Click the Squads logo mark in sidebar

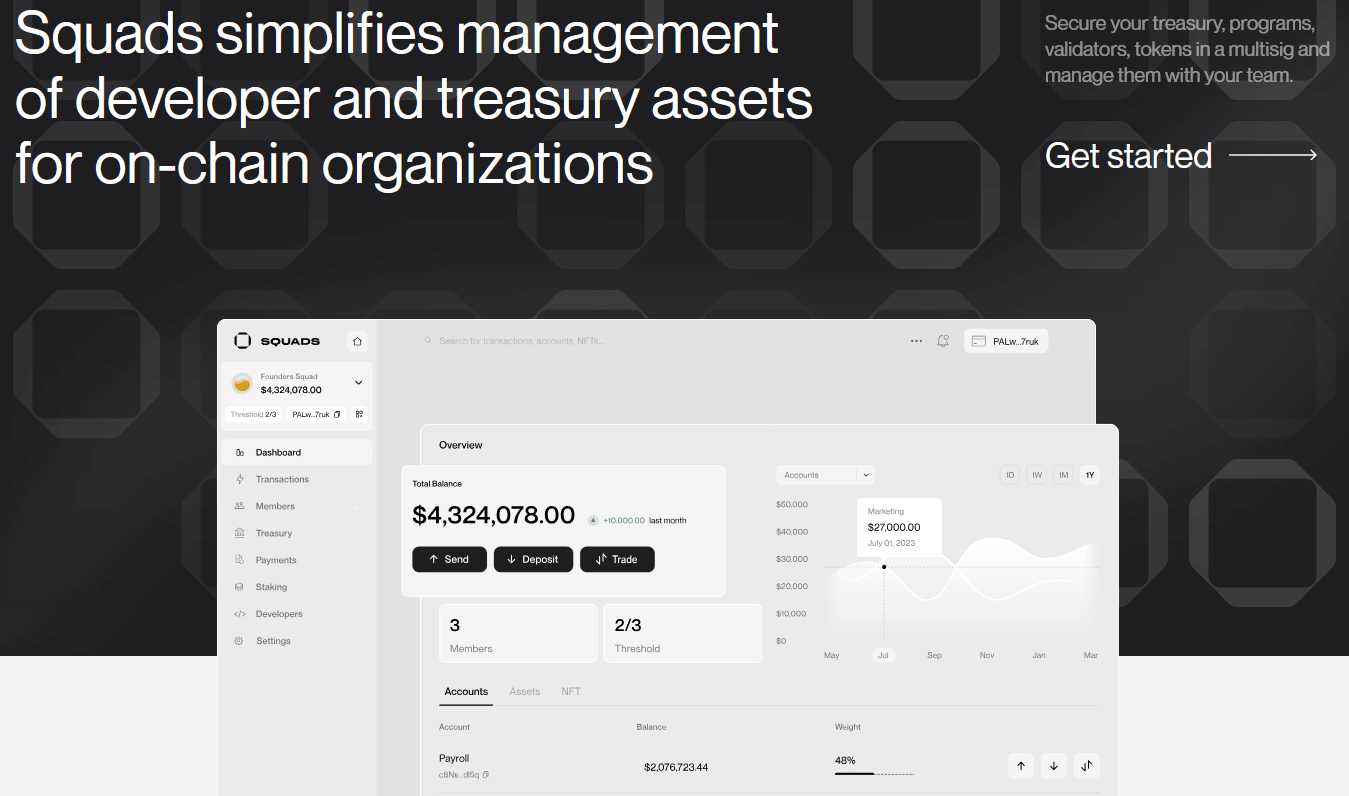pyautogui.click(x=242, y=341)
